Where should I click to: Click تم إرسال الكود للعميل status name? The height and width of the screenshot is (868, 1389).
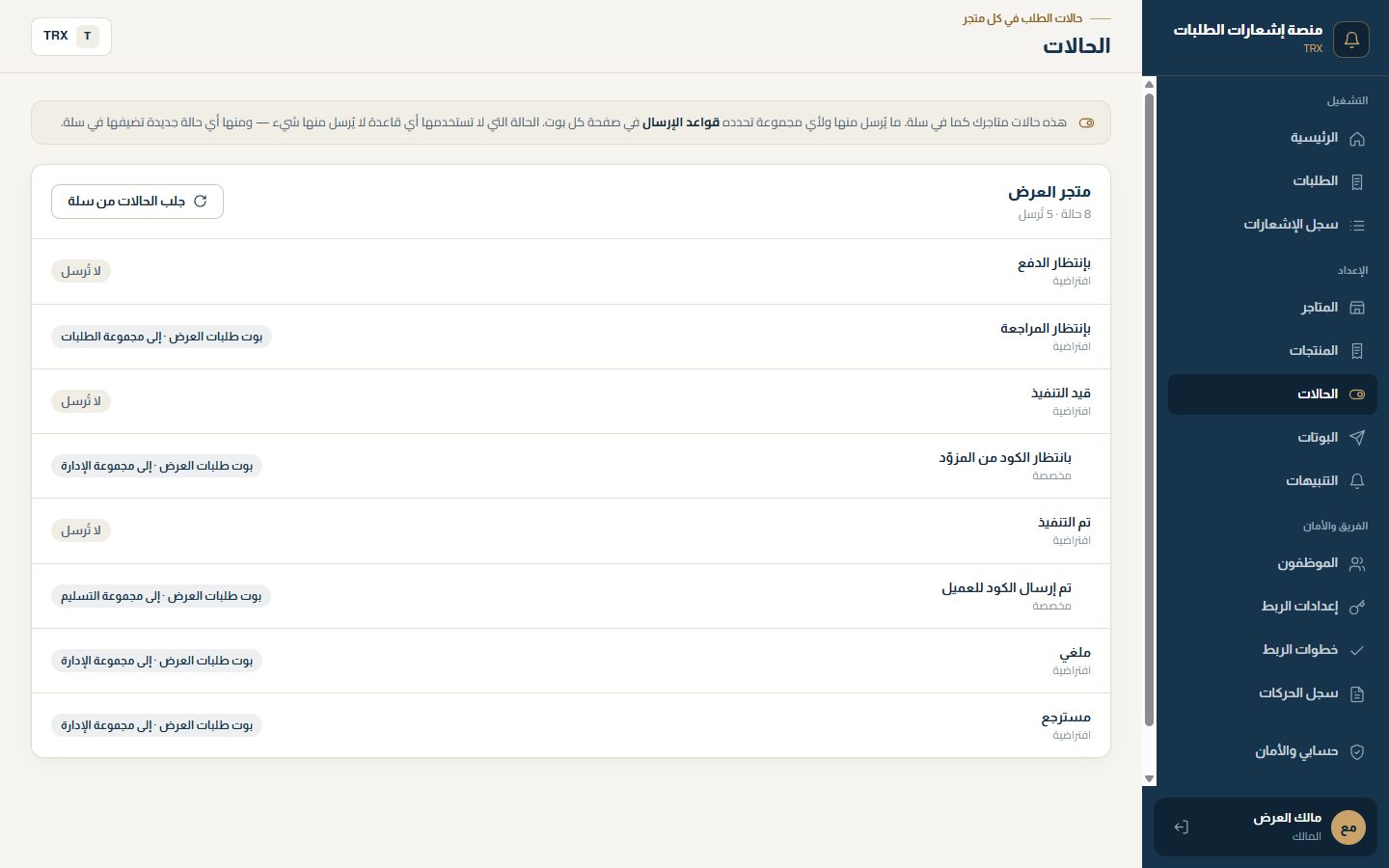(1006, 588)
